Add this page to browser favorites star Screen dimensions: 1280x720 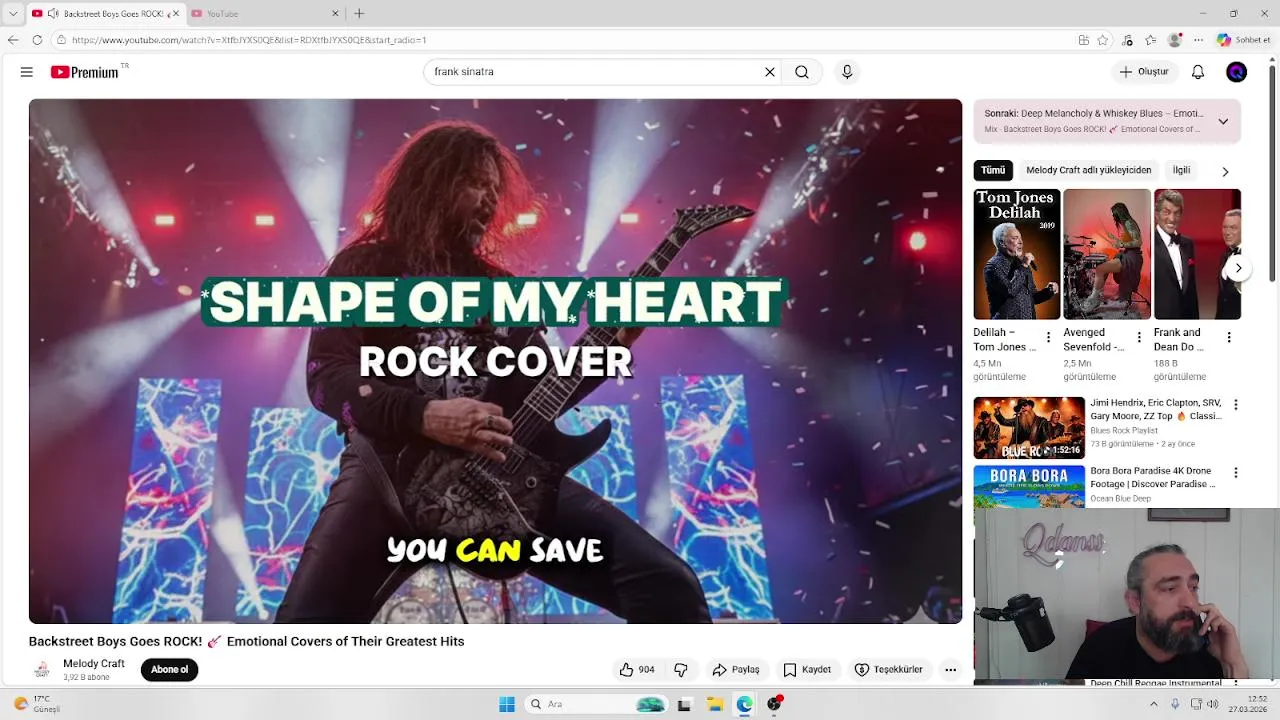click(1103, 40)
